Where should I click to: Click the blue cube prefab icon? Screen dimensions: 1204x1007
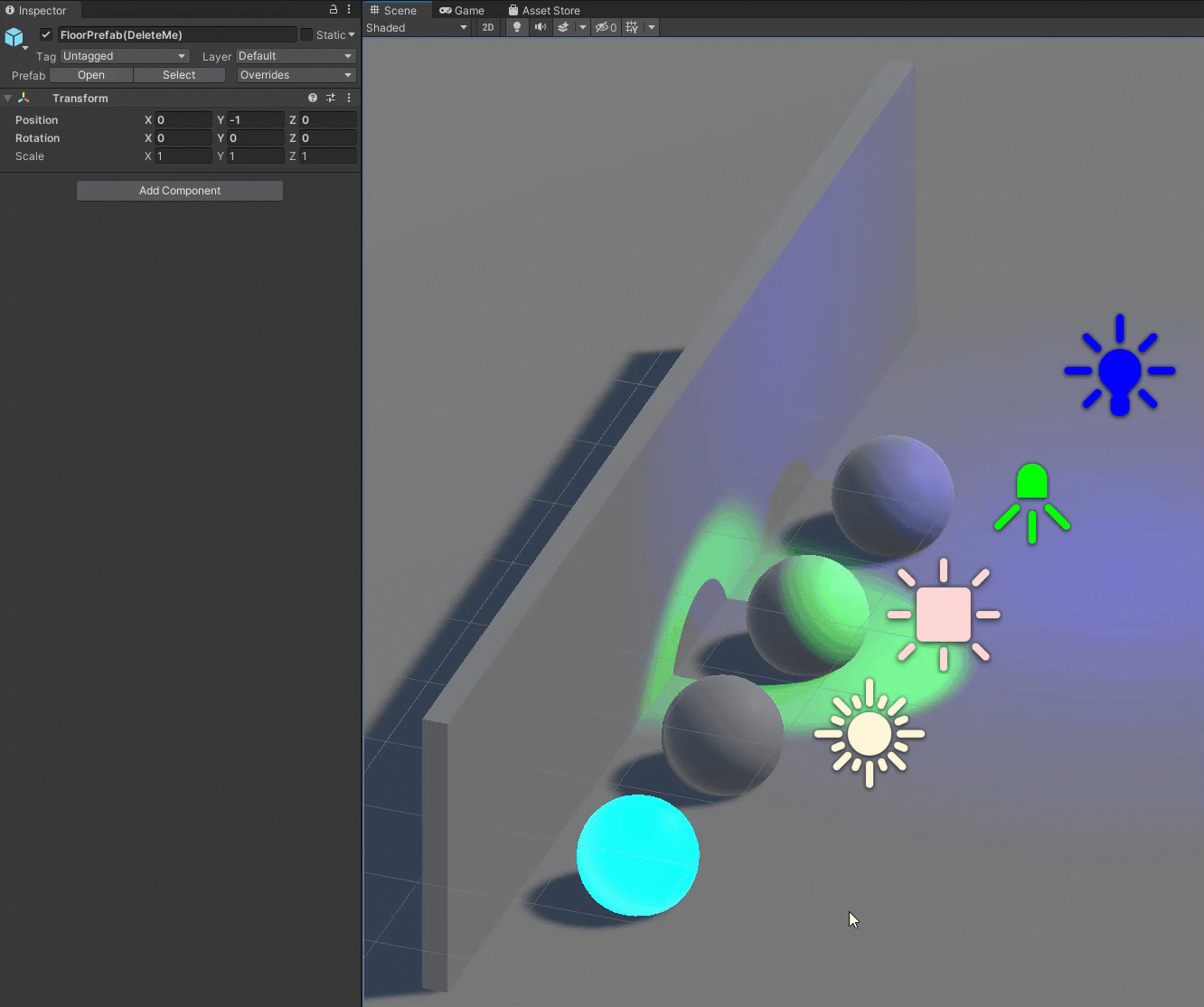pos(14,37)
